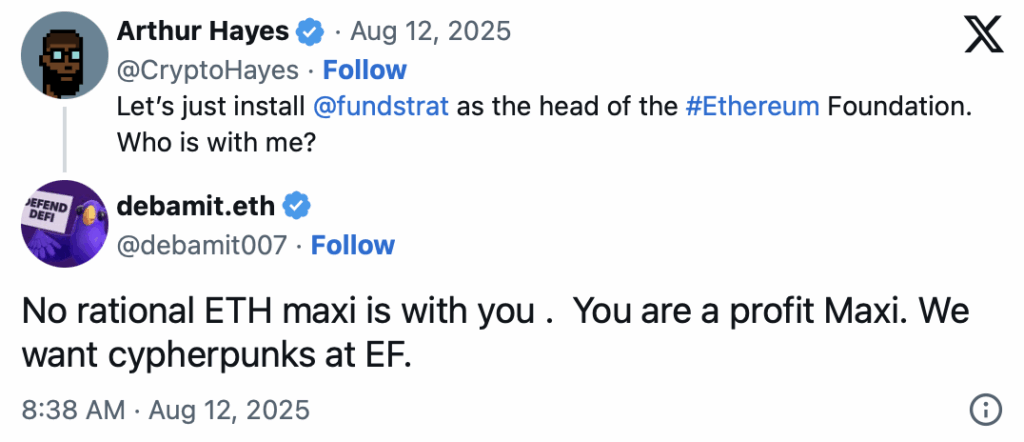
Task: Open the @CryptoHayes handle
Action: click(x=208, y=70)
